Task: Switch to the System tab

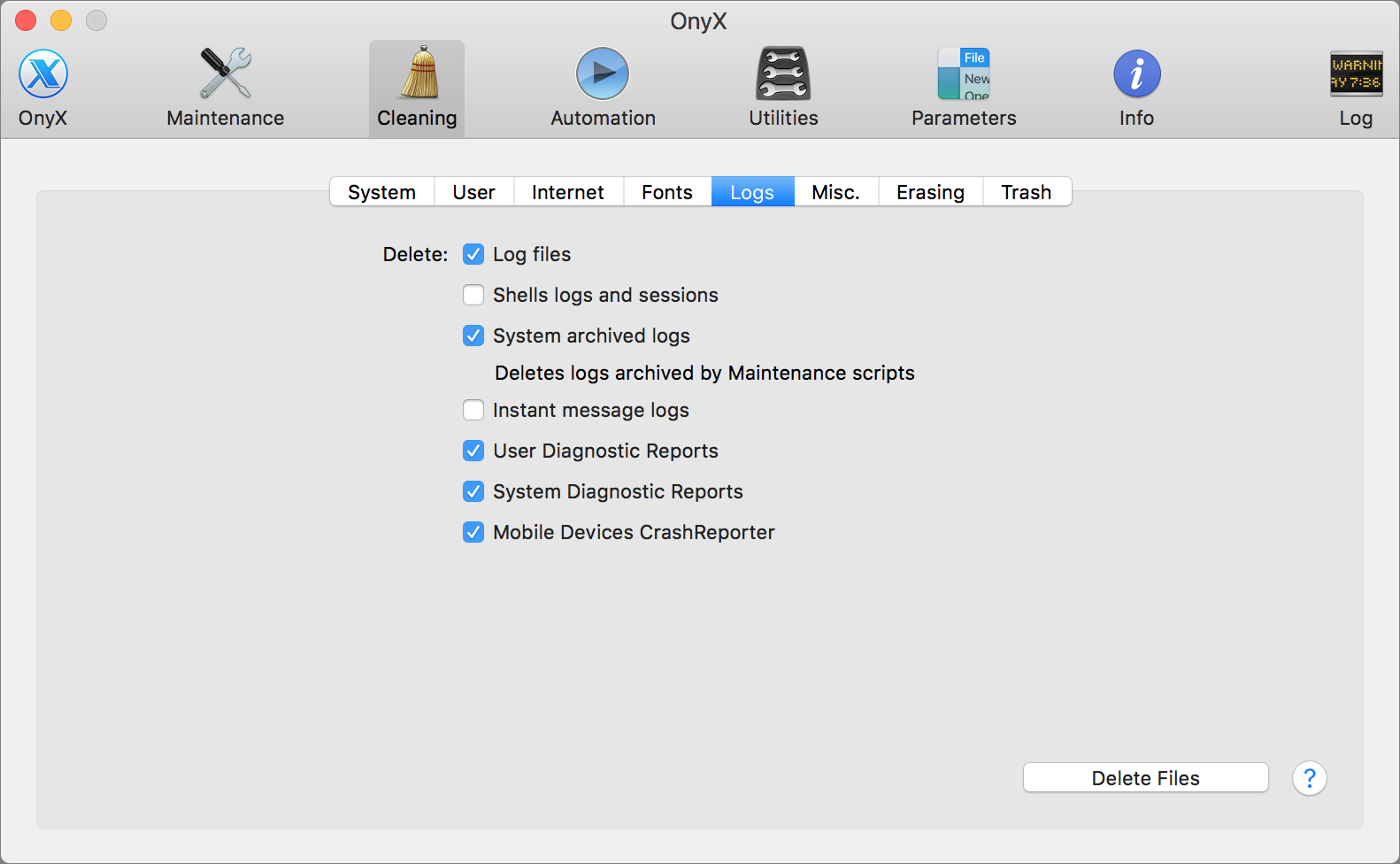Action: 382,192
